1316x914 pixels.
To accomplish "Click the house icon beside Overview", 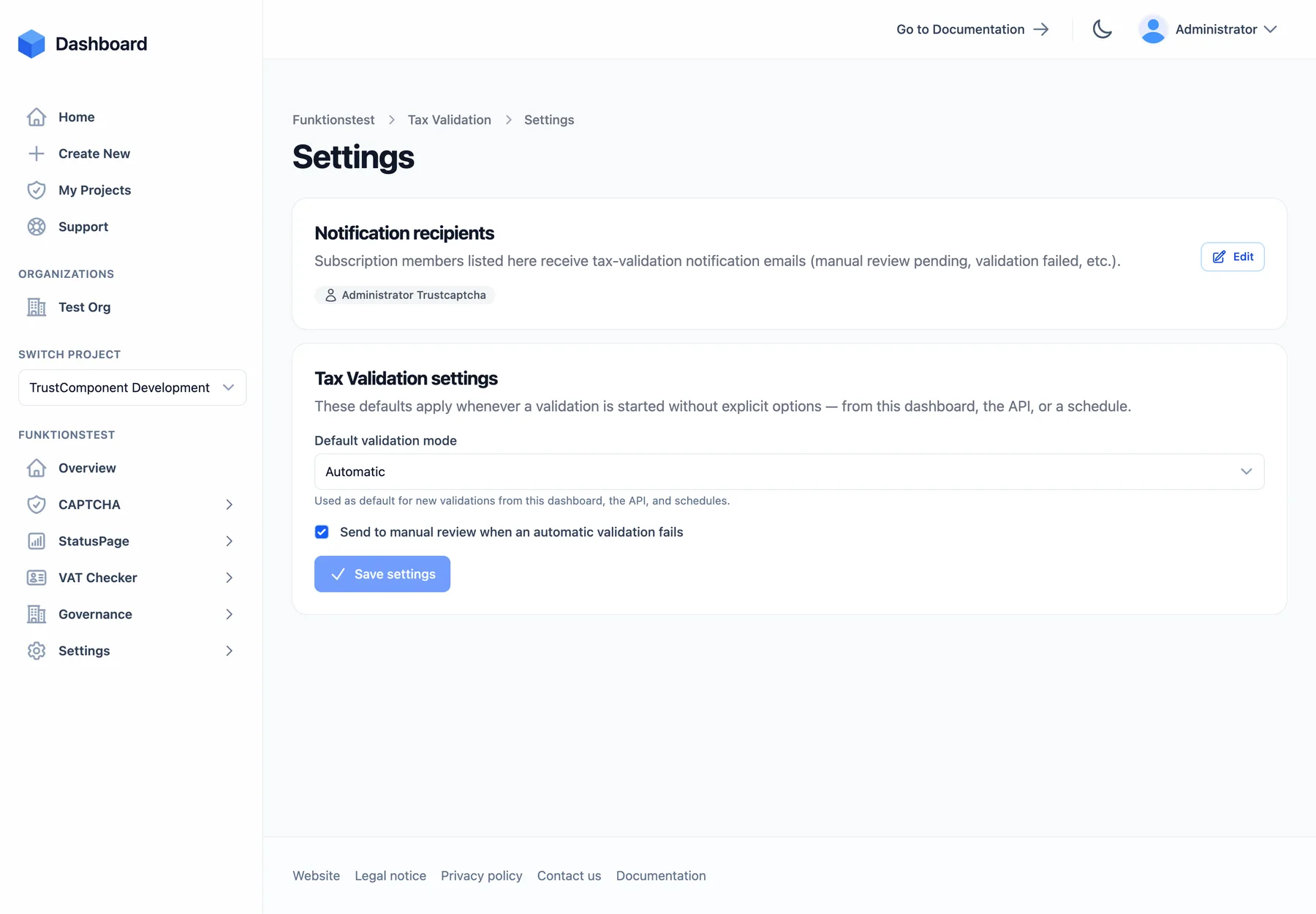I will 37,468.
